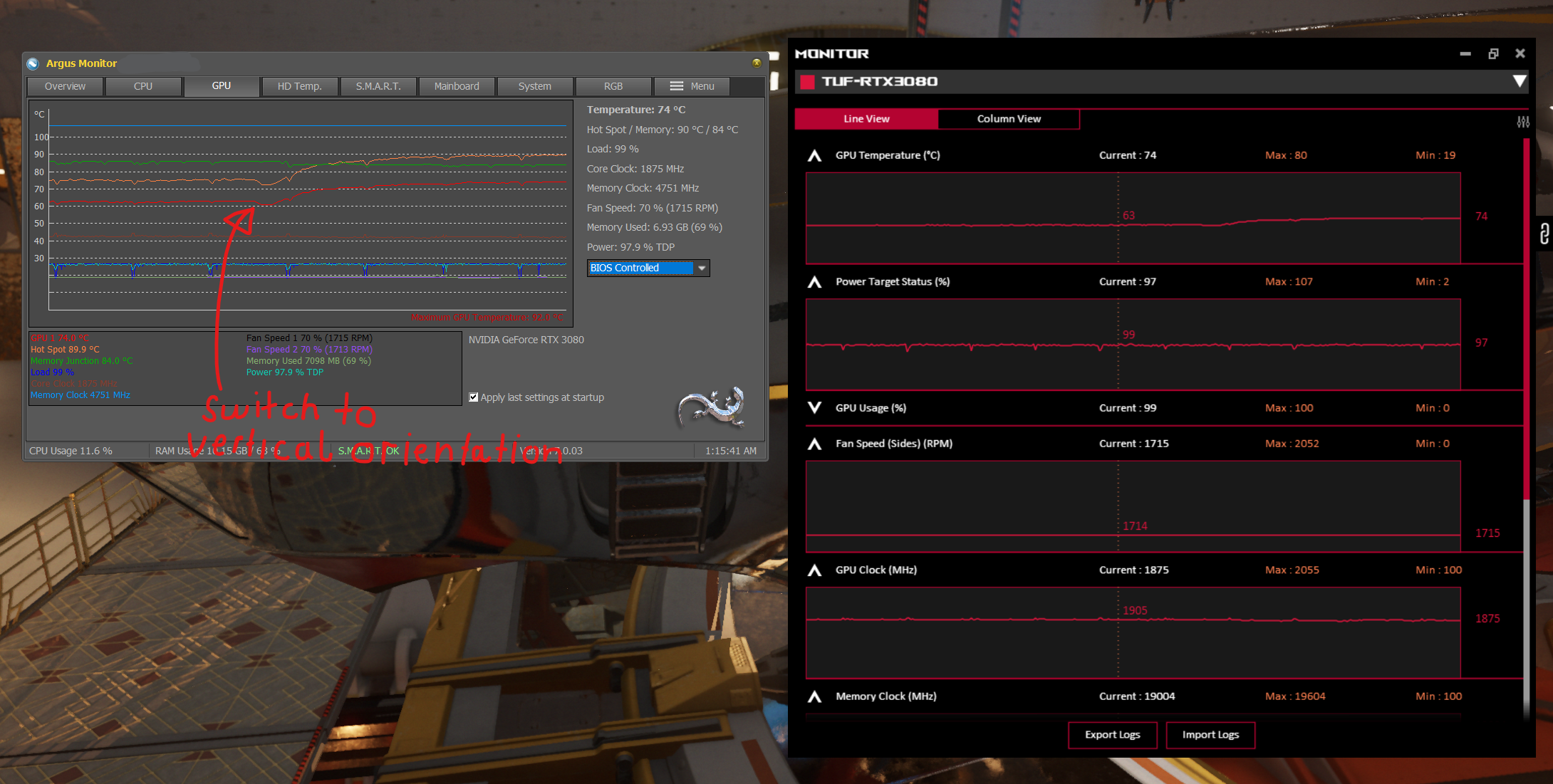Screen dimensions: 1553x784
Task: Open the RGB tab
Action: 613,86
